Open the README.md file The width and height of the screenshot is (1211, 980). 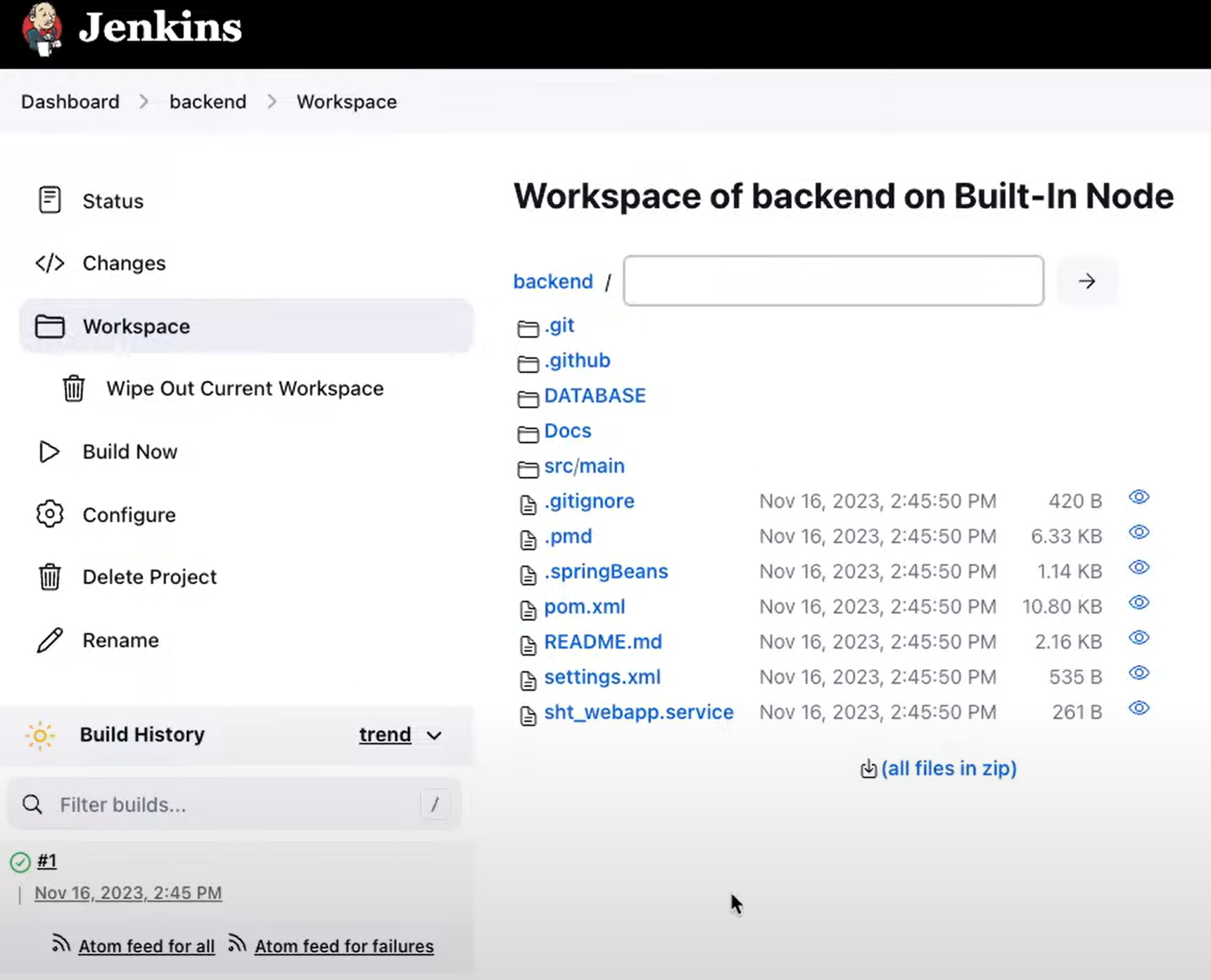603,642
